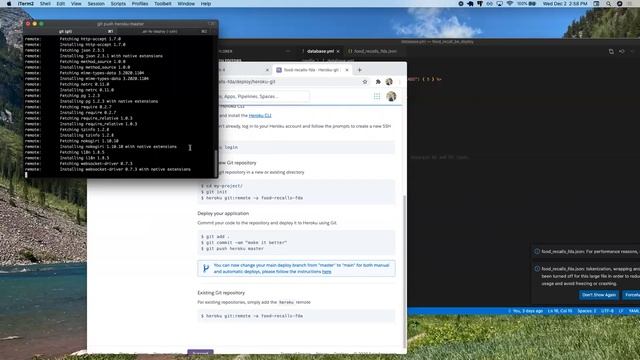This screenshot has height=360, width=640.
Task: Click the branch icon in the notice box
Action: tap(206, 268)
